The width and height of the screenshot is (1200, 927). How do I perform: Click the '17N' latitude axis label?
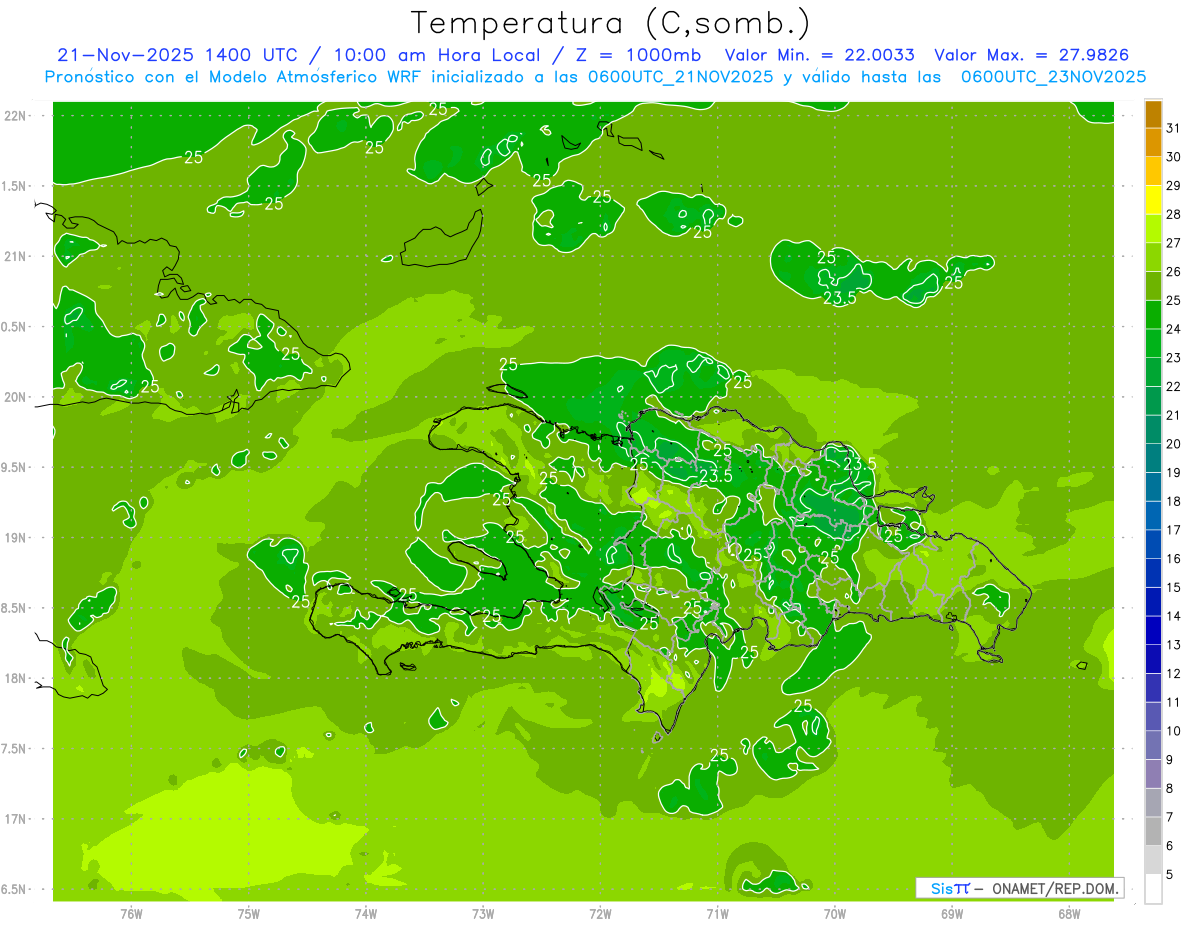pos(15,819)
